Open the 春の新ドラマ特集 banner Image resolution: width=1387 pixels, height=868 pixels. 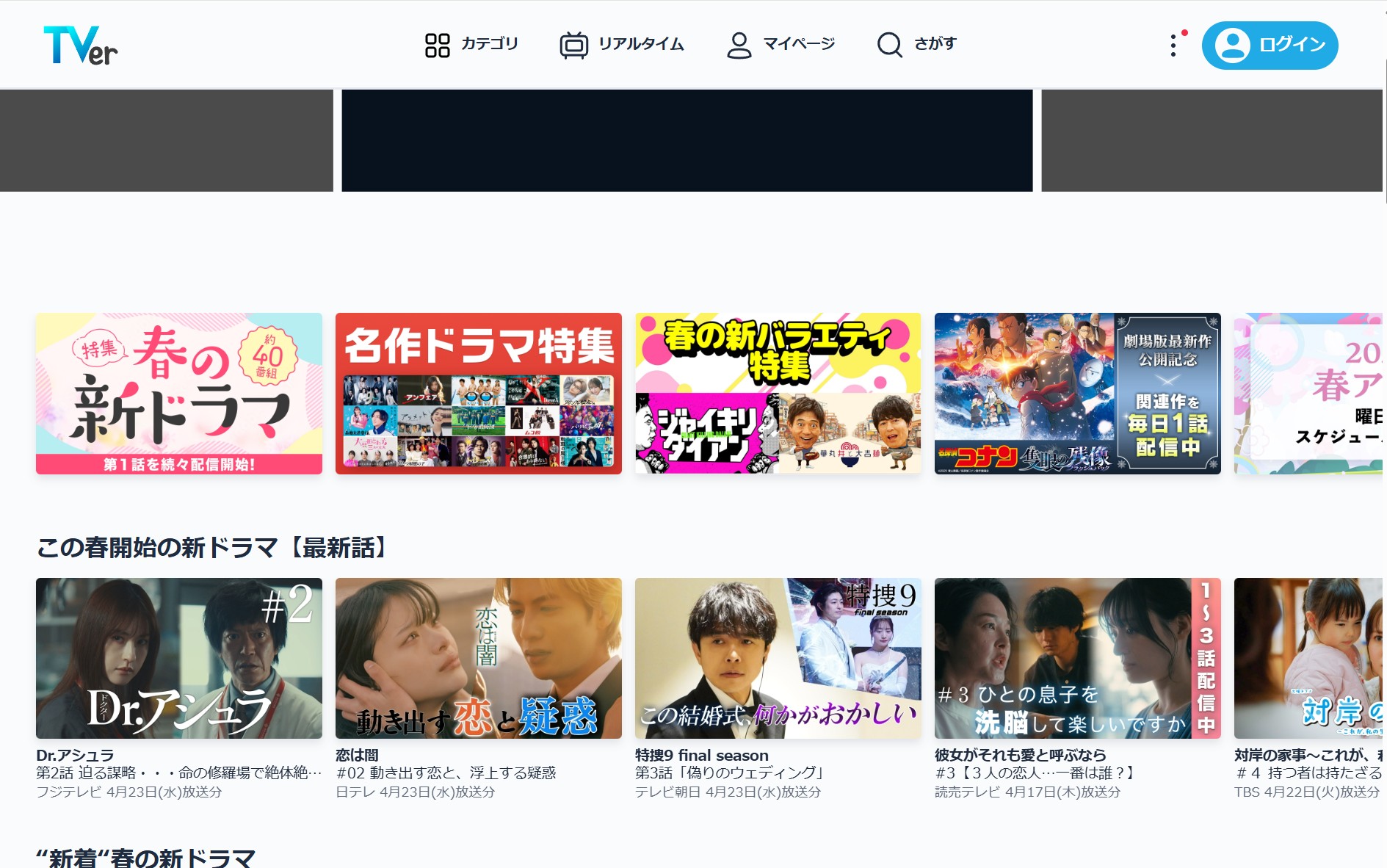click(x=179, y=394)
